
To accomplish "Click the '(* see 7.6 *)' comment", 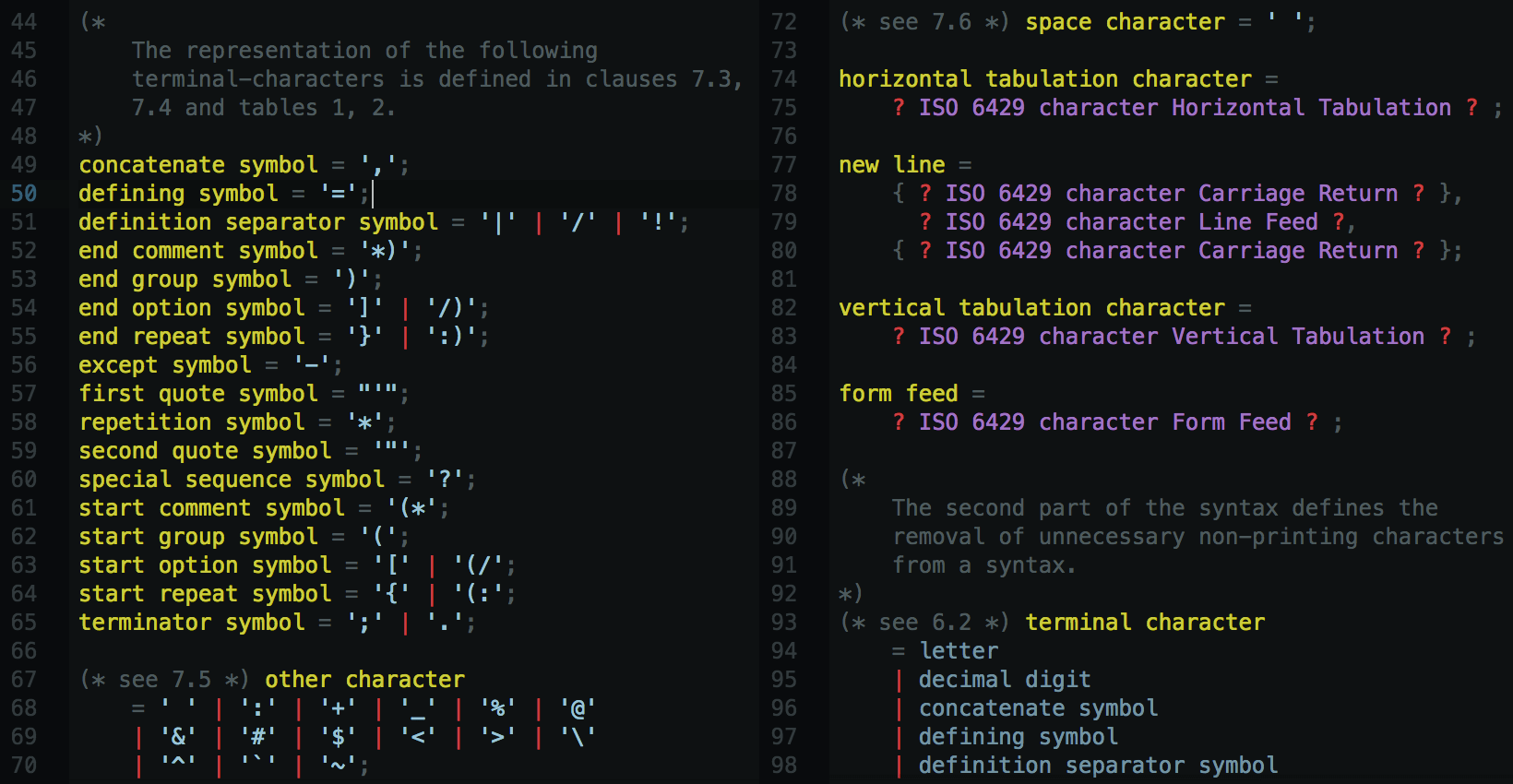I will tap(924, 21).
